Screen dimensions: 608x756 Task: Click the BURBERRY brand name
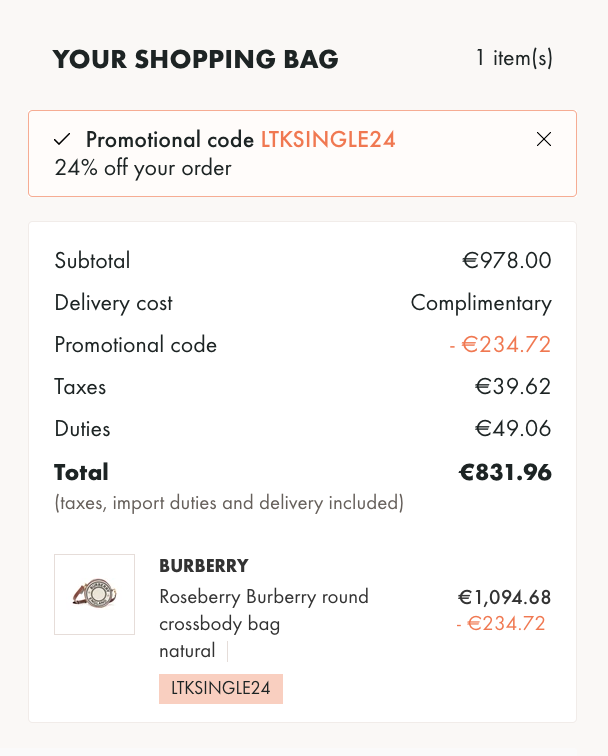(x=204, y=566)
